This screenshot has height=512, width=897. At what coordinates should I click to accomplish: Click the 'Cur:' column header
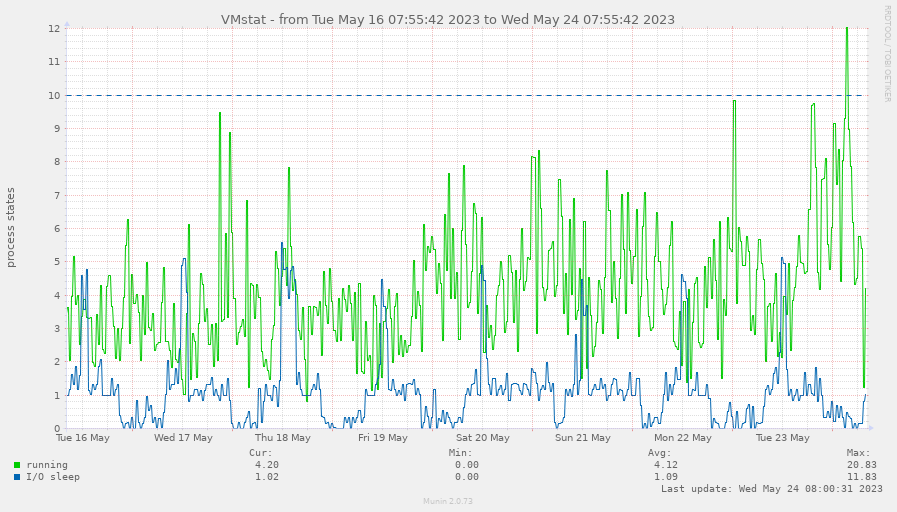point(261,453)
